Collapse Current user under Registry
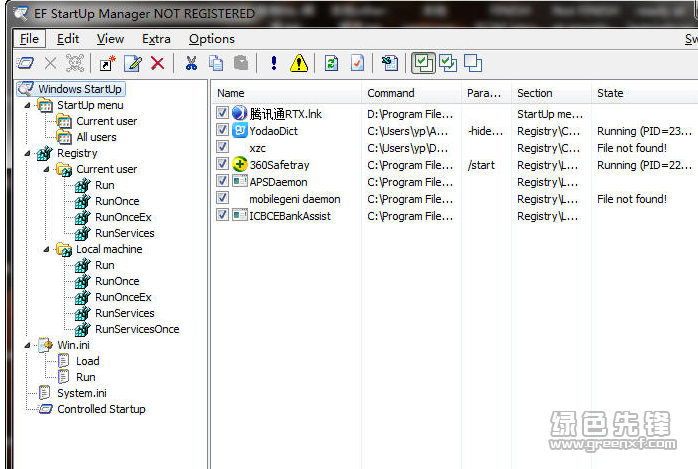Screen dimensions: 698x469 point(46,170)
